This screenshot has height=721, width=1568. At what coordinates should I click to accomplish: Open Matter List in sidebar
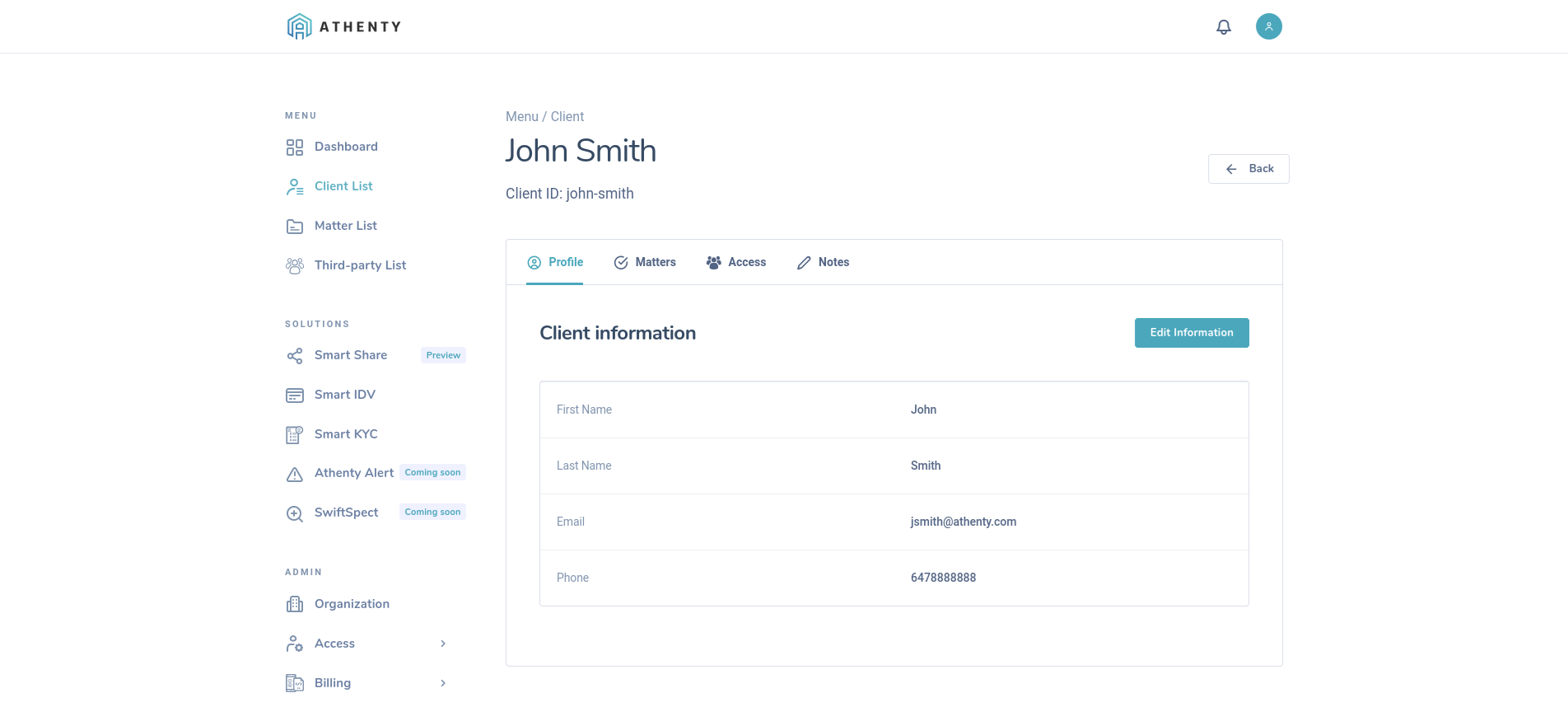[346, 226]
